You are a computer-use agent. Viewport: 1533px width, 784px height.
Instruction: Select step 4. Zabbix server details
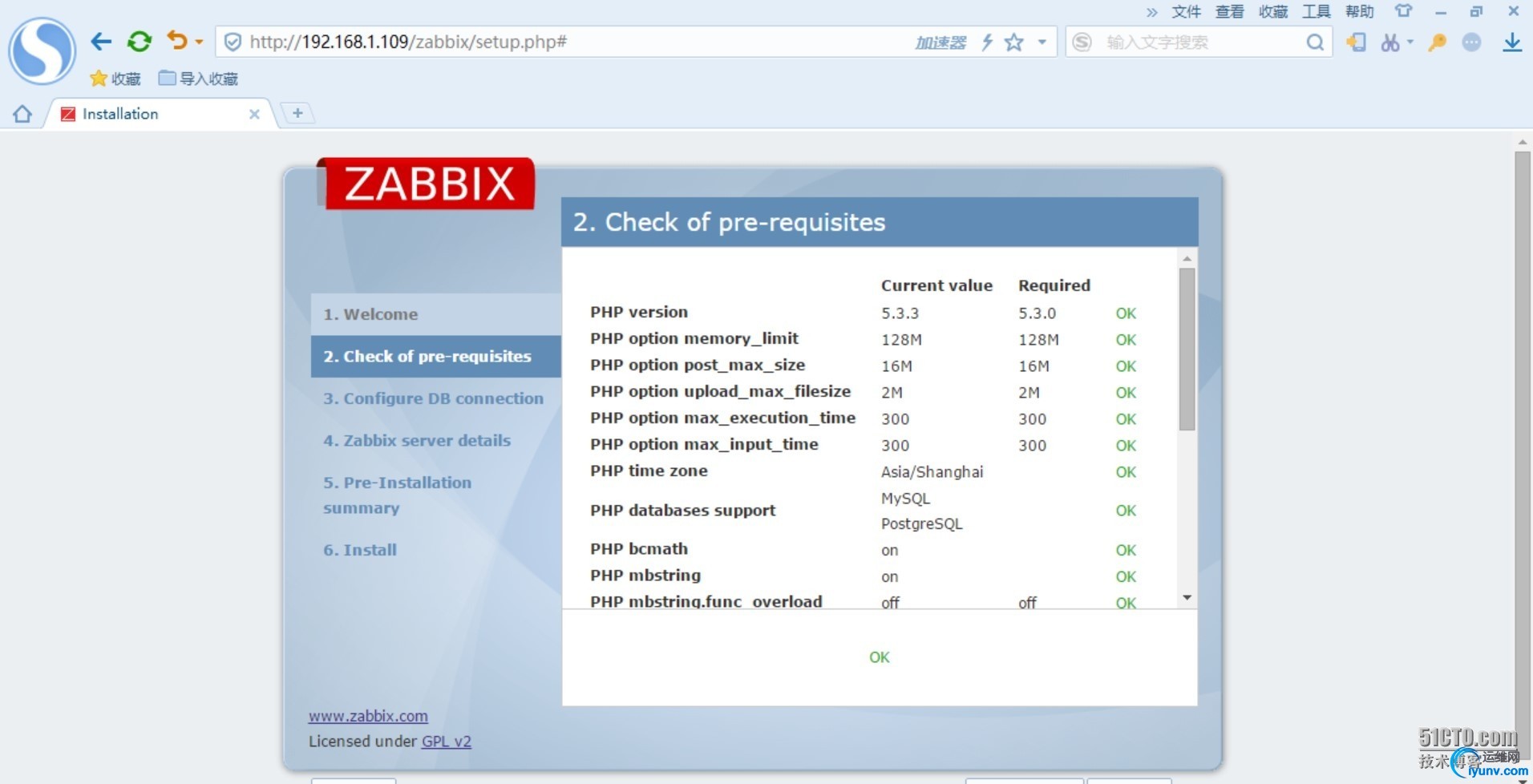(x=417, y=440)
